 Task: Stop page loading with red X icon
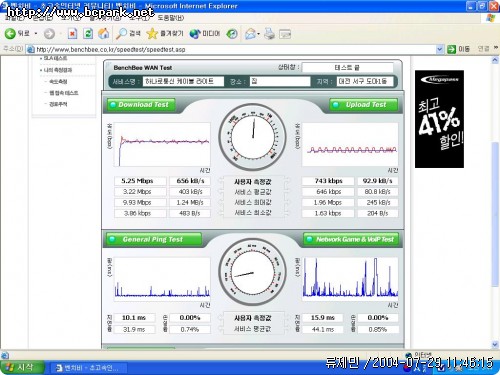72,34
